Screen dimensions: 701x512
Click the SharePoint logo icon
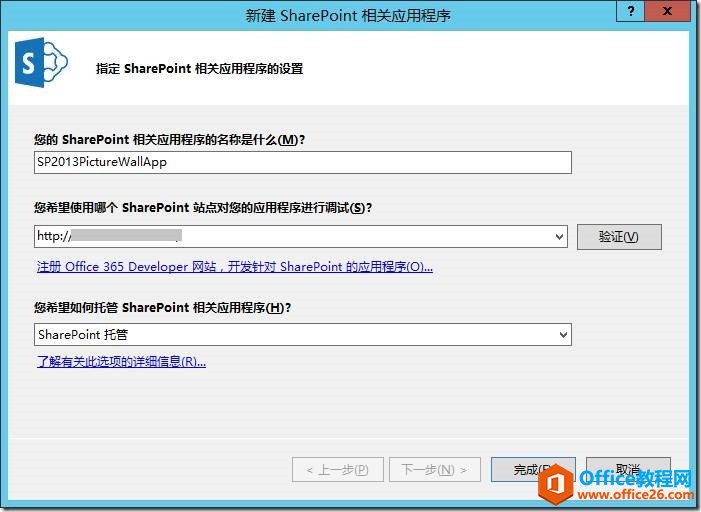pyautogui.click(x=41, y=62)
